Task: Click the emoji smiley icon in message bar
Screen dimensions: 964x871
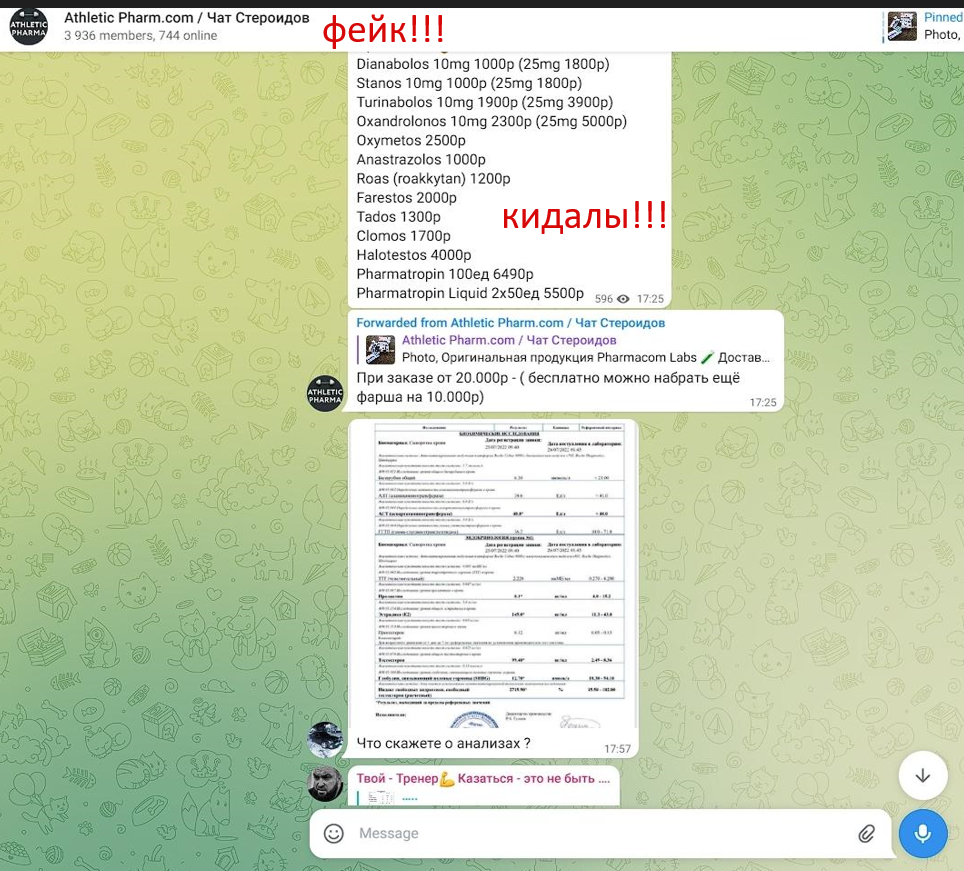Action: coord(334,833)
